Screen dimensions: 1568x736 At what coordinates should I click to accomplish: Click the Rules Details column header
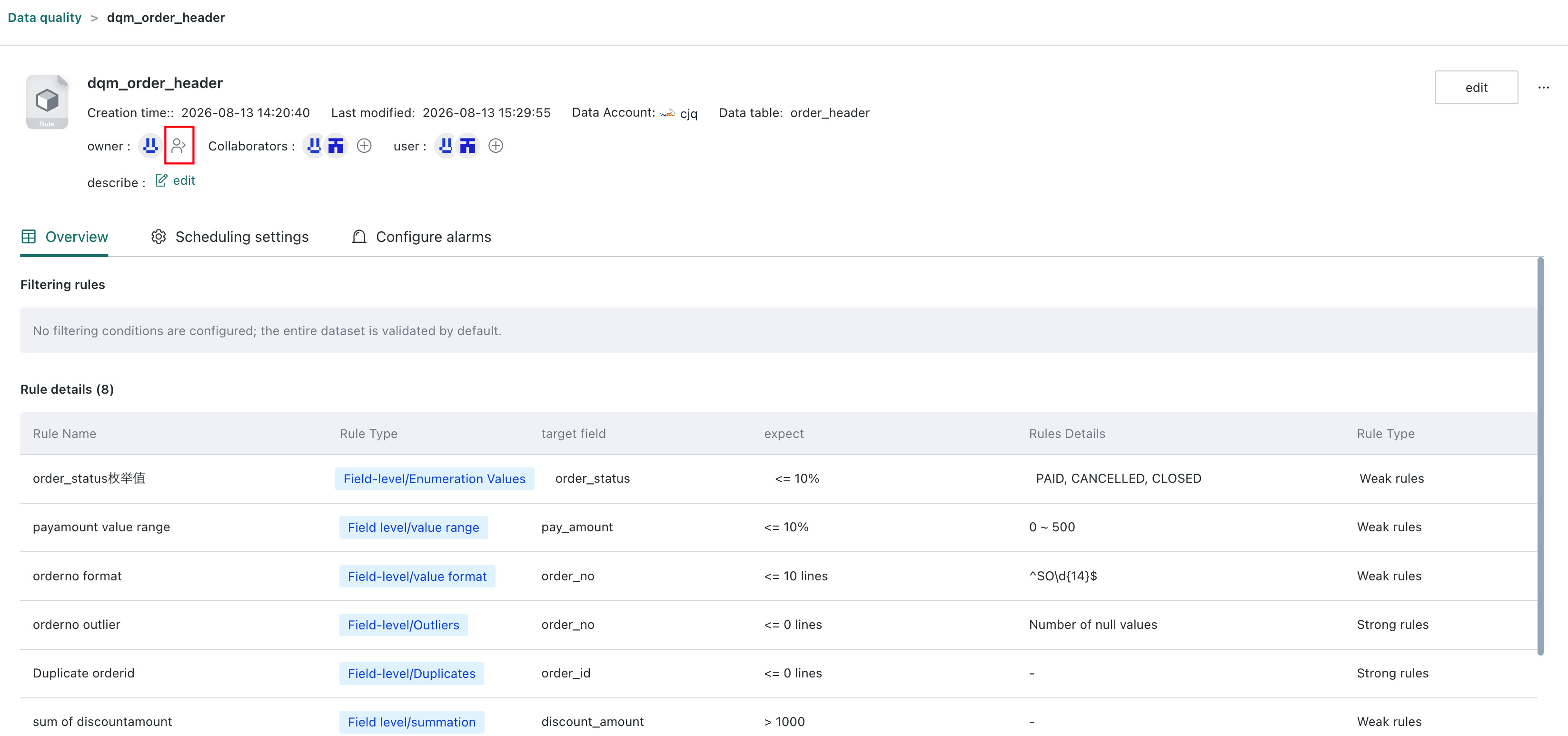[1067, 433]
